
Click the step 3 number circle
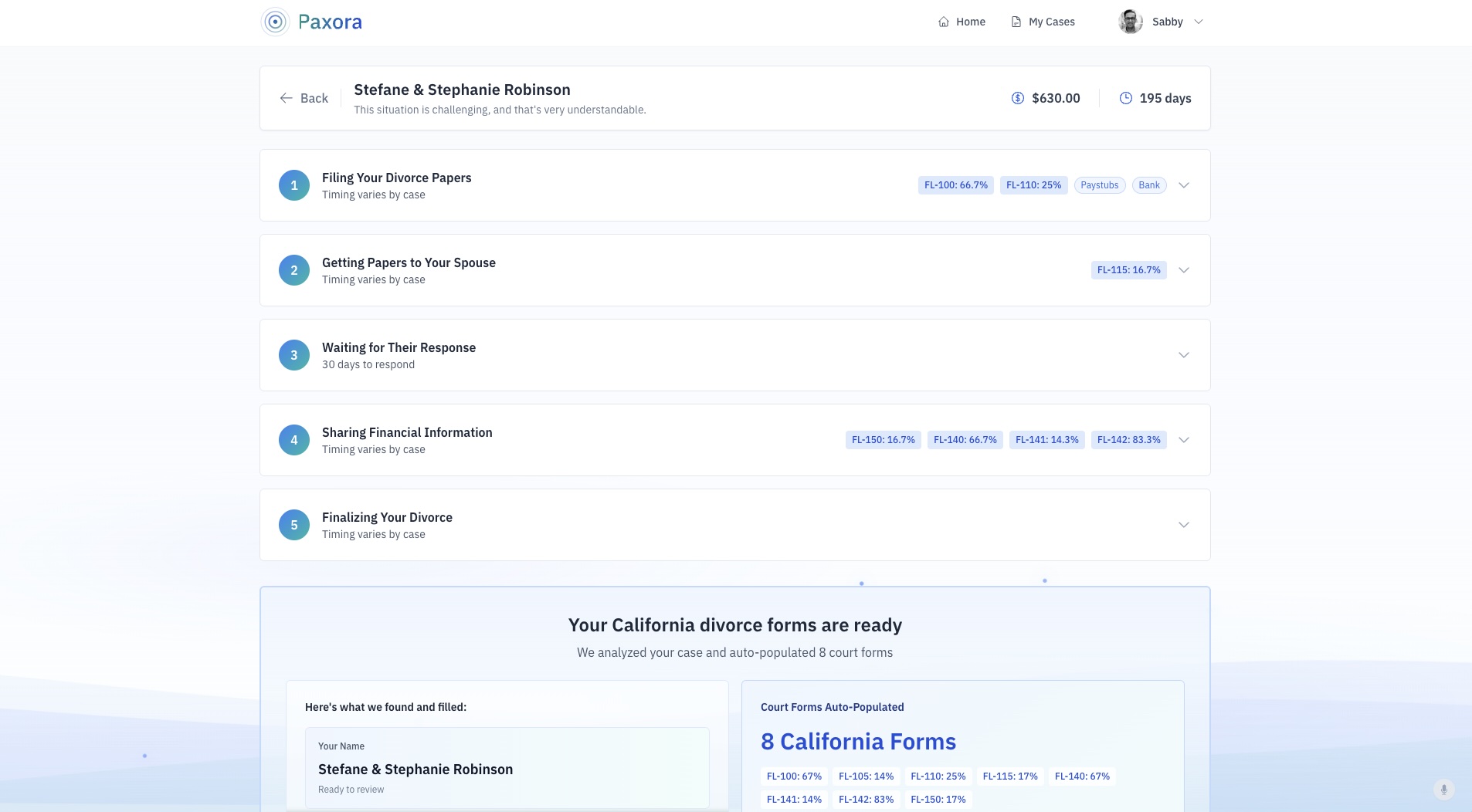coord(294,355)
